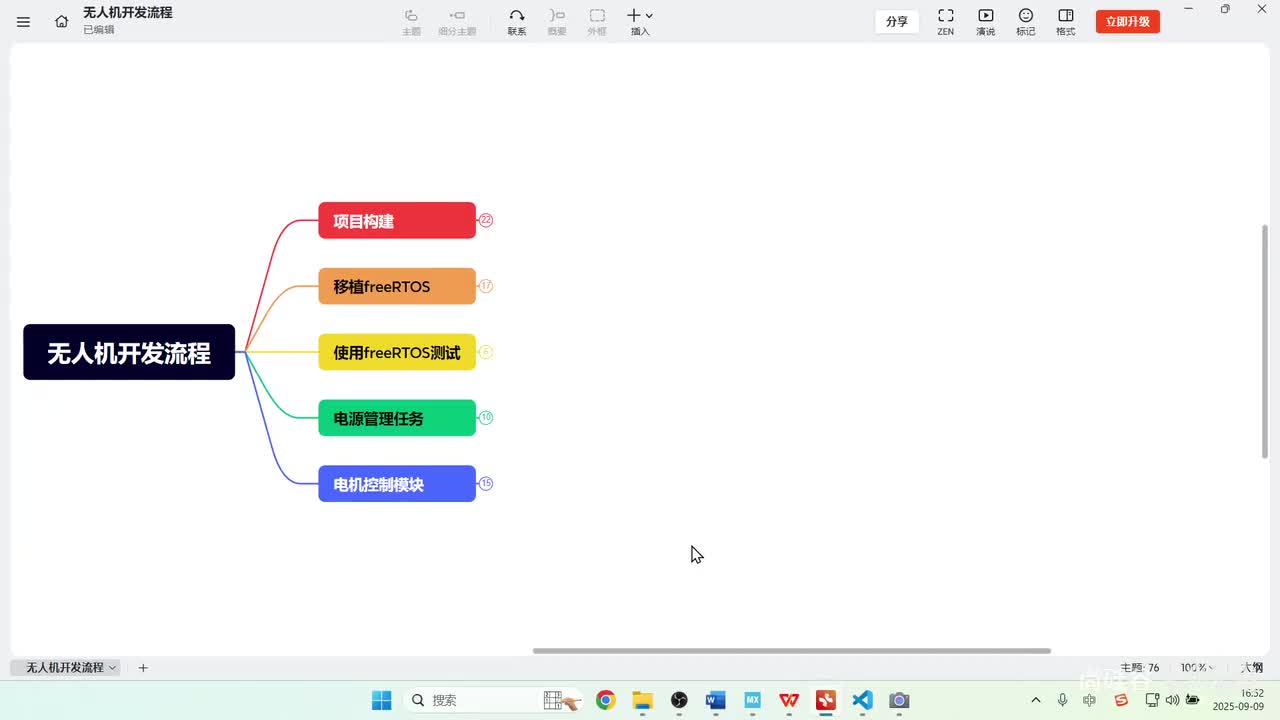Select the red 项目构建 topic

pos(397,220)
